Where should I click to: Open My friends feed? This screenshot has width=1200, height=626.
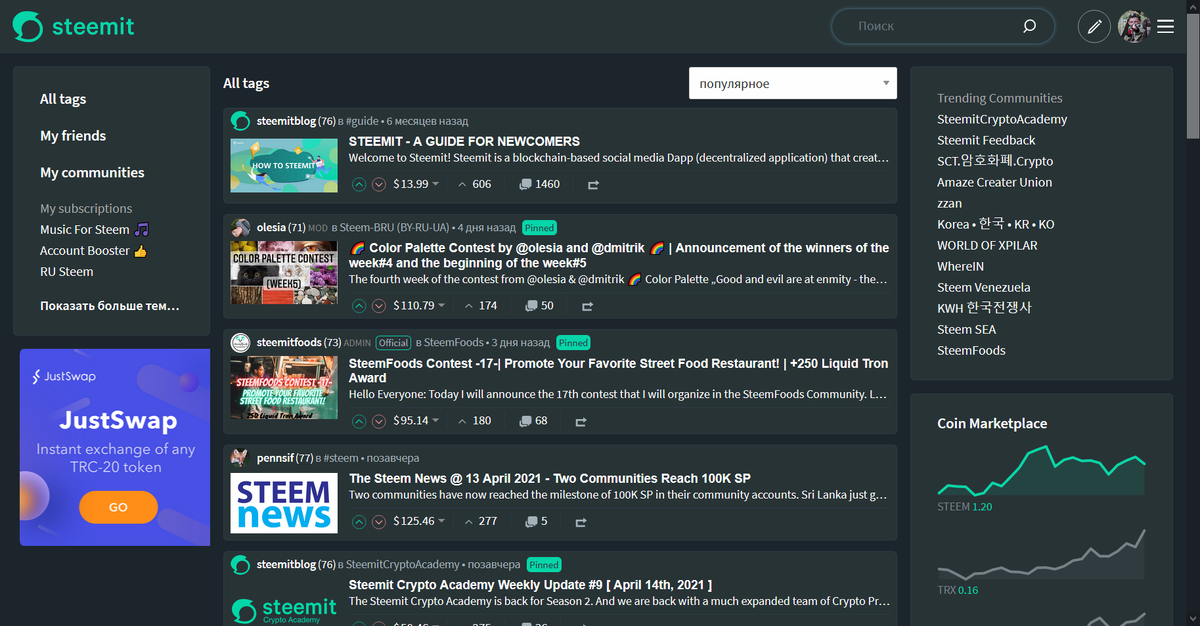[73, 136]
